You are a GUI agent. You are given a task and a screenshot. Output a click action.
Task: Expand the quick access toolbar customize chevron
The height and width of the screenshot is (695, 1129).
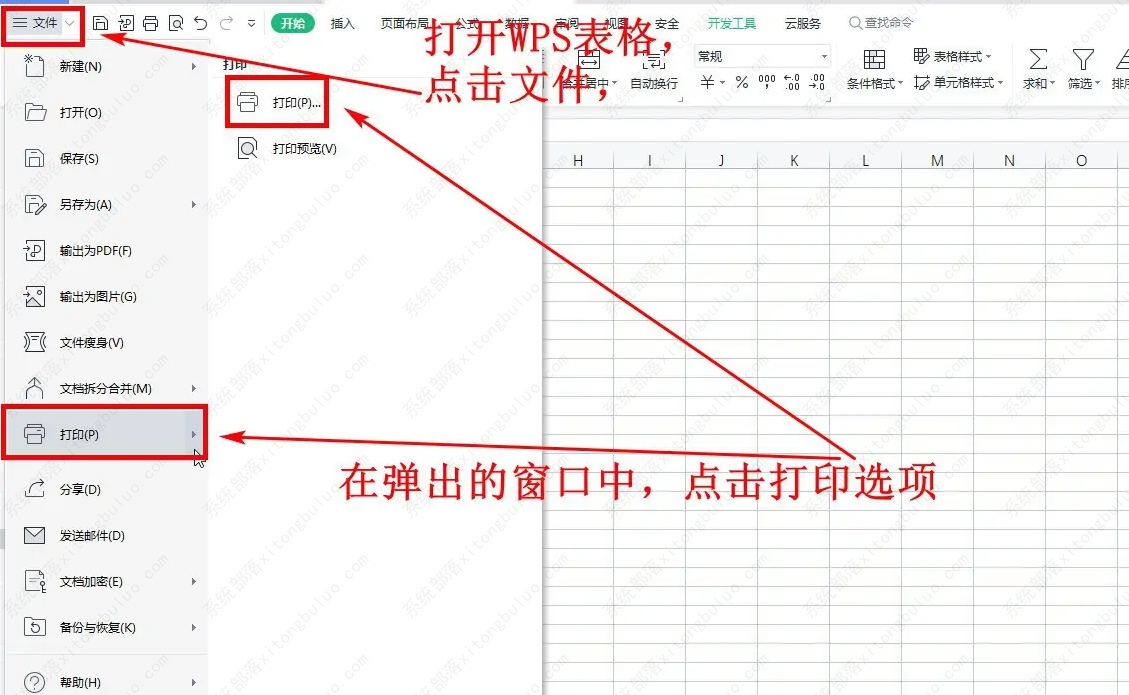coord(252,23)
